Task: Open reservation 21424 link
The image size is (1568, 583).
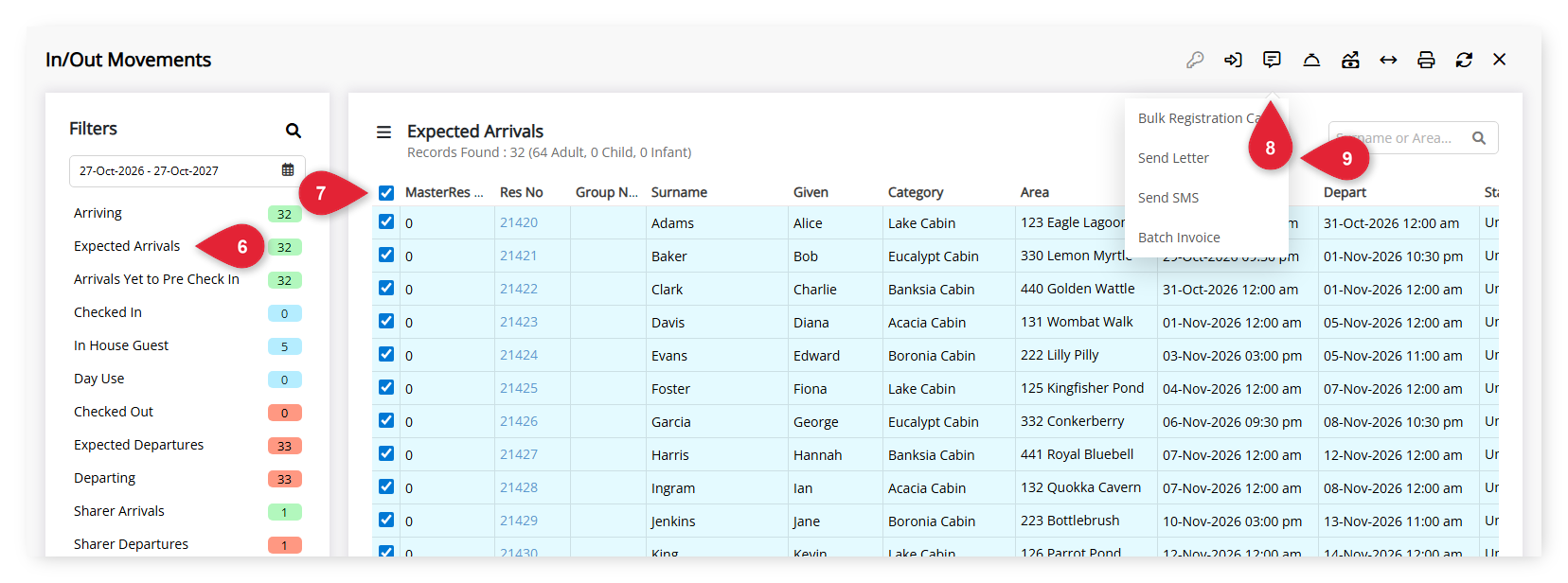Action: (x=519, y=355)
